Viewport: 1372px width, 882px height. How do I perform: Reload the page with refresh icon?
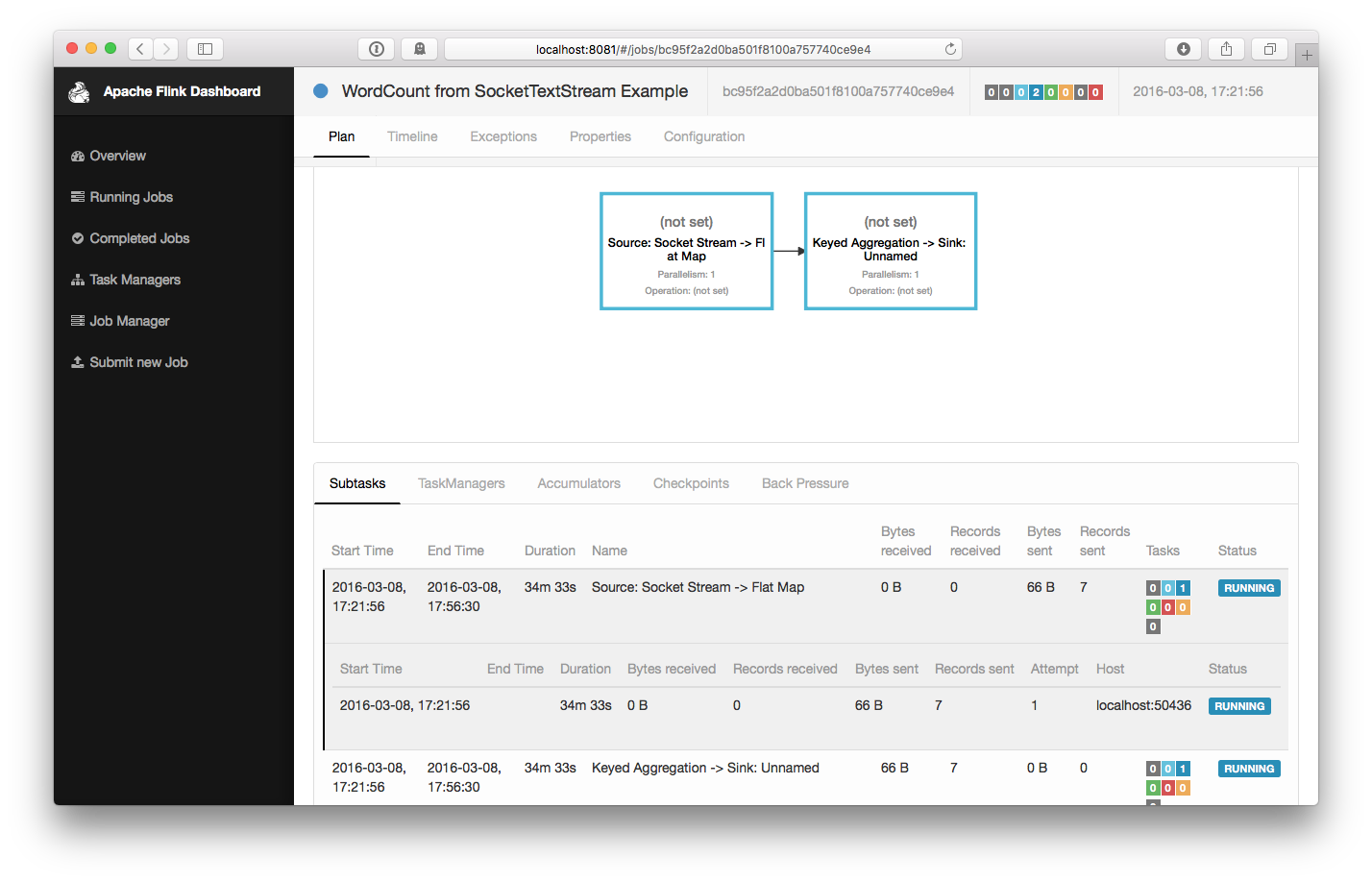point(950,49)
